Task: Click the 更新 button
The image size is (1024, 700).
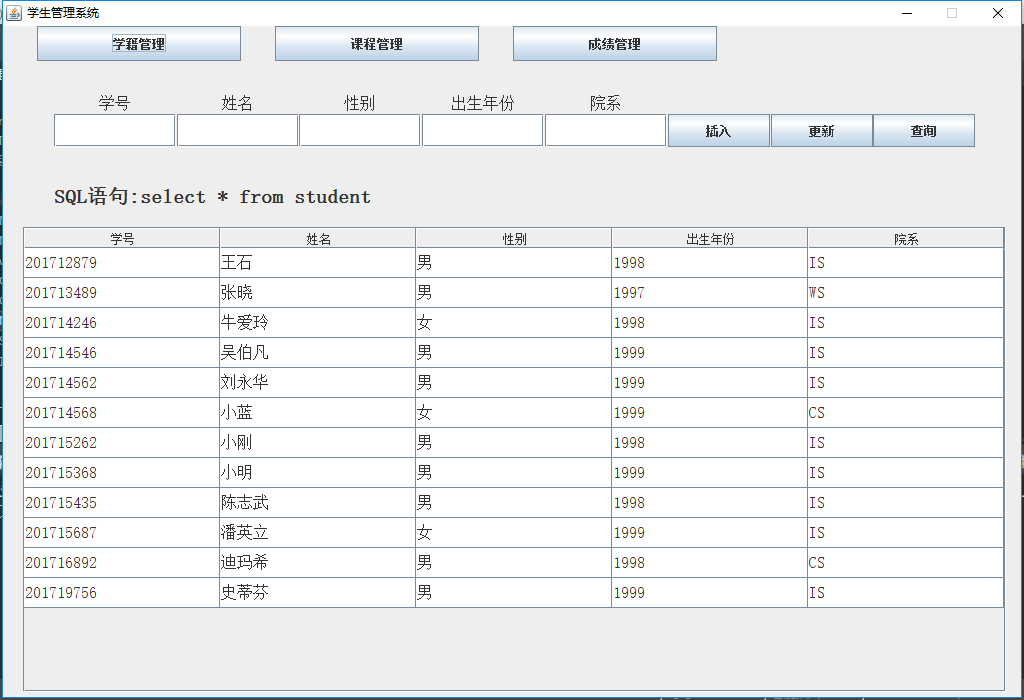Action: point(822,131)
